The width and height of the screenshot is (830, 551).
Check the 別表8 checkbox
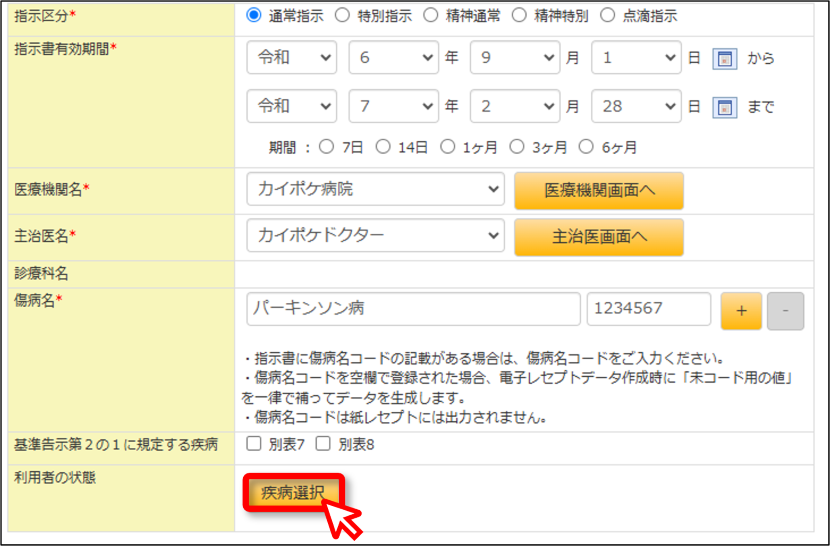click(323, 444)
